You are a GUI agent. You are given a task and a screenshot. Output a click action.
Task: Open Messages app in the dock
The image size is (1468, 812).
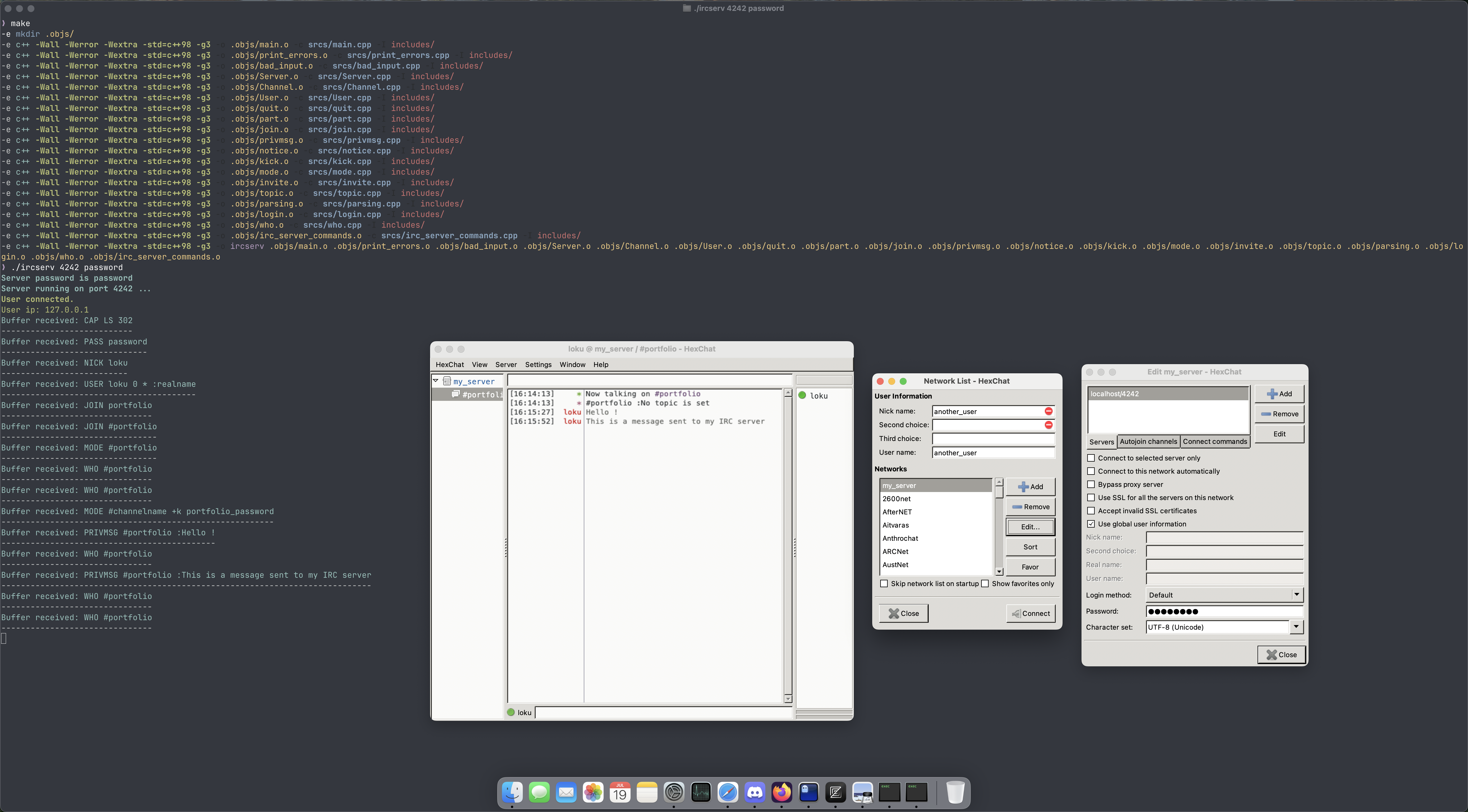pos(539,792)
